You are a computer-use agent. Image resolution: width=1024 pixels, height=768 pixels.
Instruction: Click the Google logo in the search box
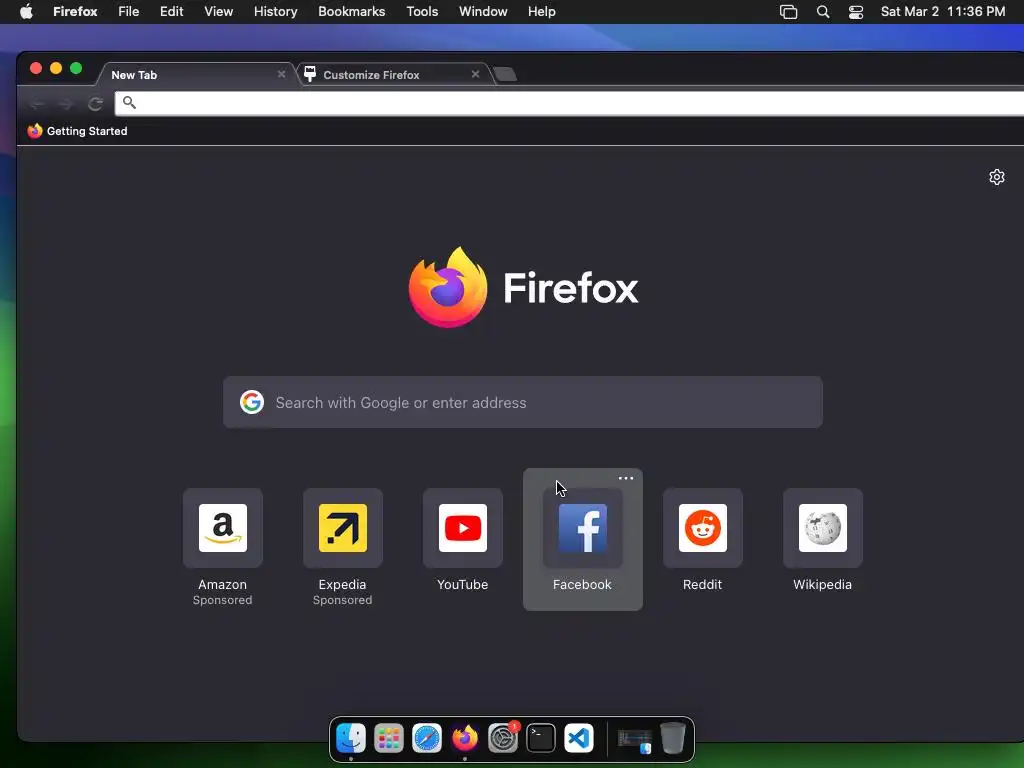[x=251, y=402]
